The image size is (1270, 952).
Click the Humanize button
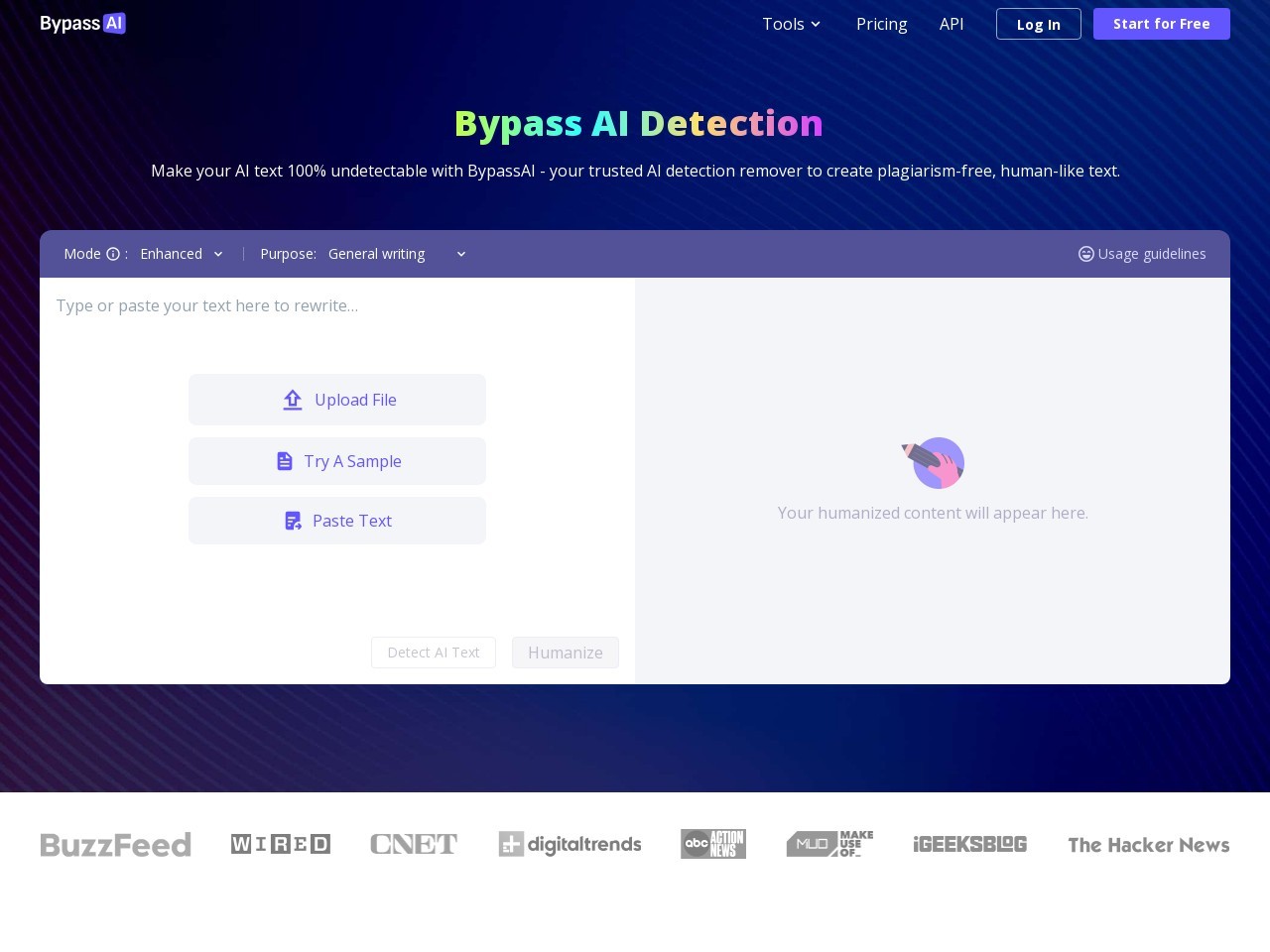pos(566,653)
